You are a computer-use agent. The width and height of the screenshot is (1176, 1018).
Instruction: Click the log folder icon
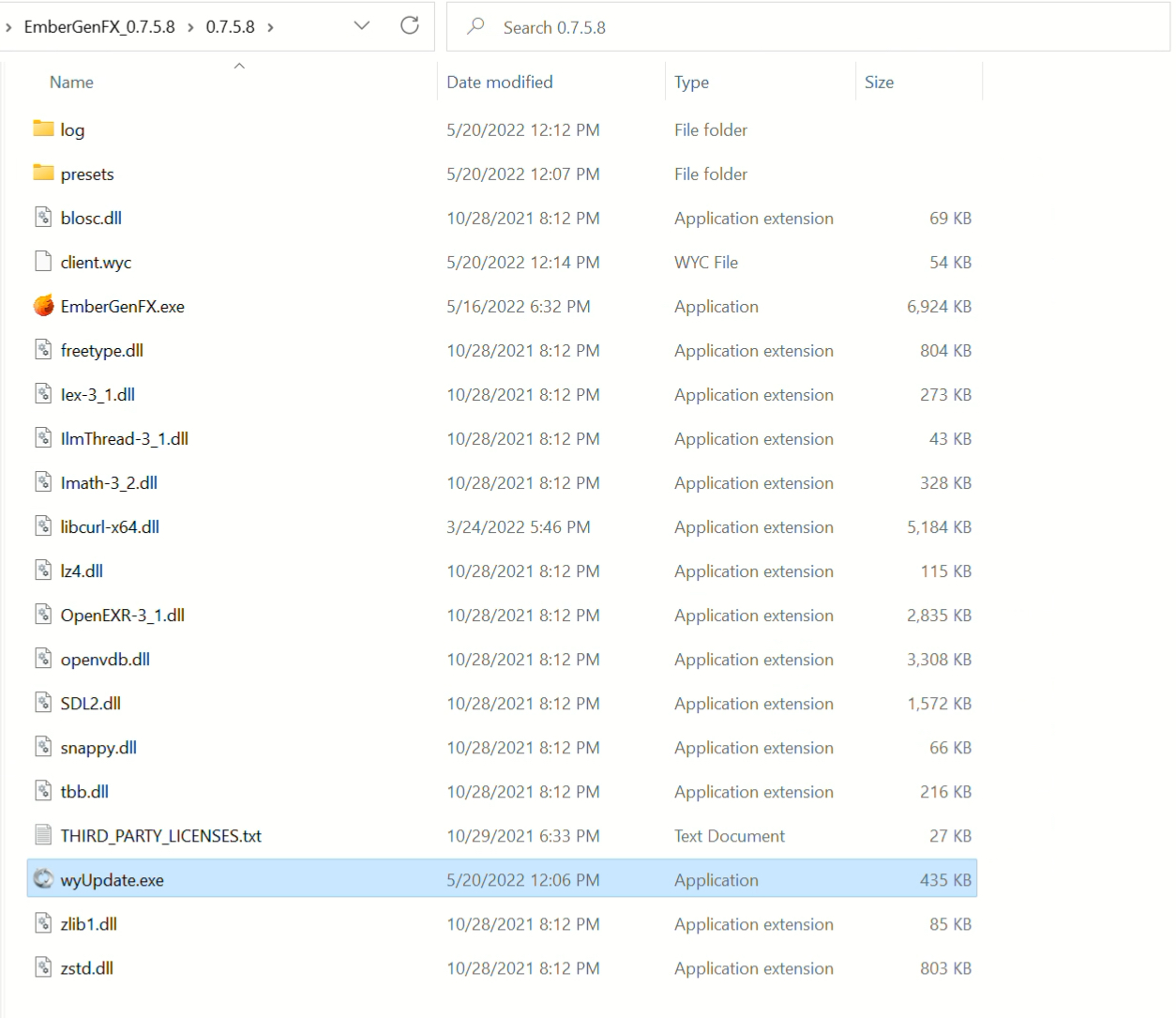43,129
